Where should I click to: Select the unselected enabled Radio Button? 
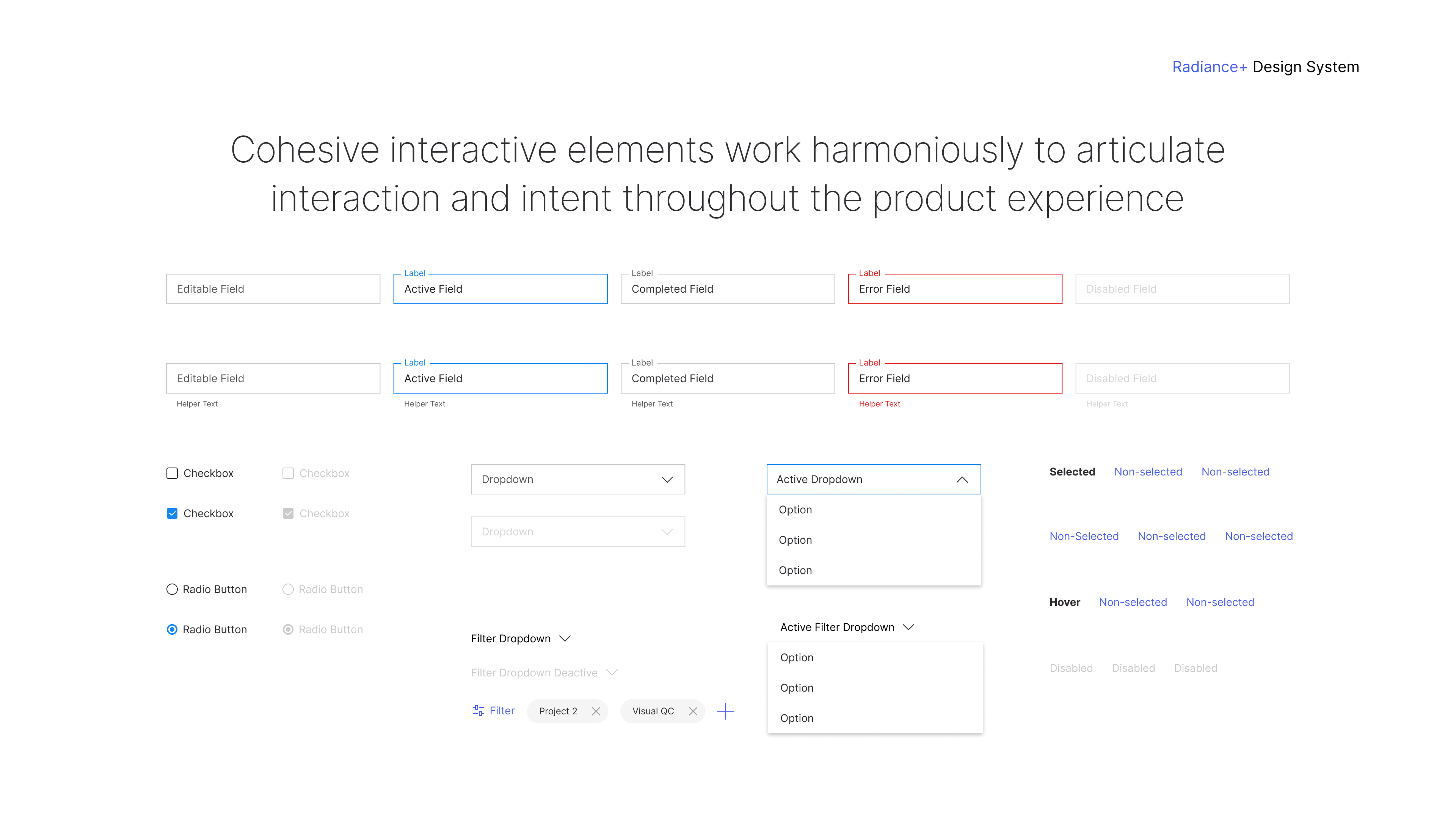pos(172,589)
